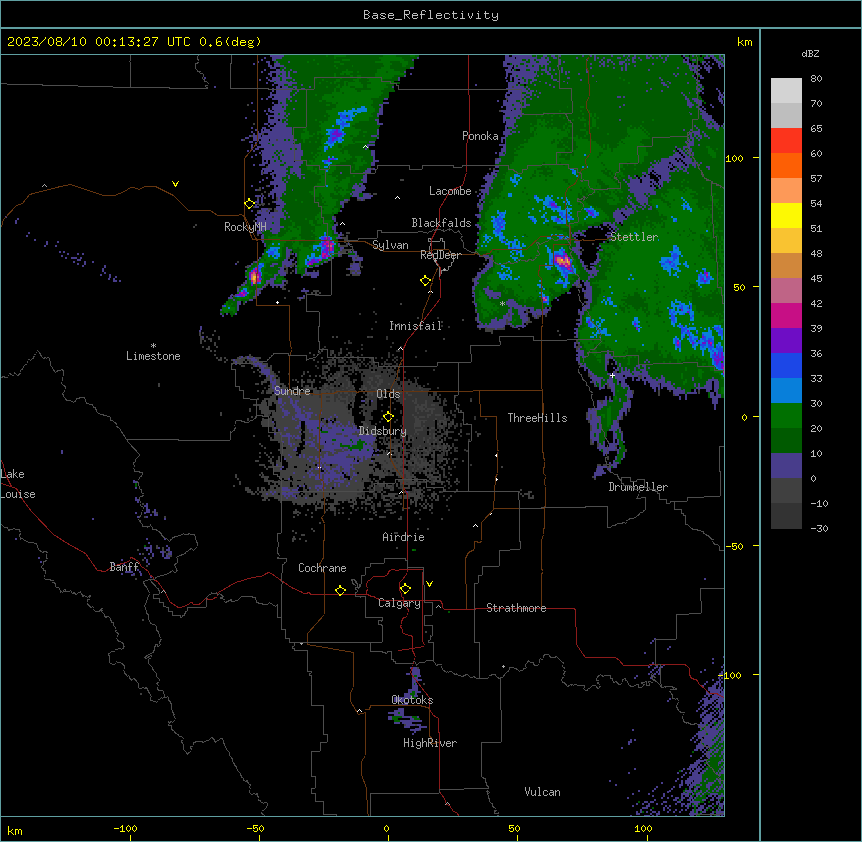Viewport: 862px width, 842px height.
Task: Click the Didsbury label
Action: tap(383, 431)
